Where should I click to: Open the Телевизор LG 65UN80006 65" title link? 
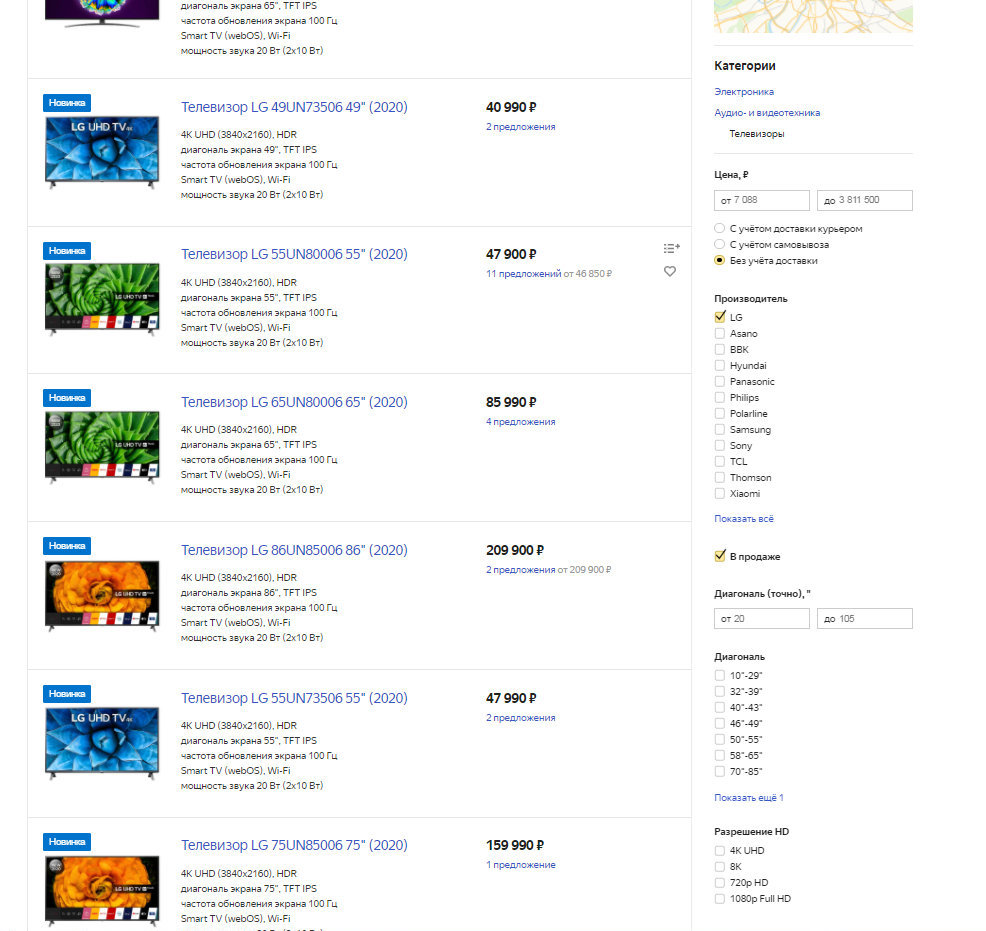click(x=294, y=402)
